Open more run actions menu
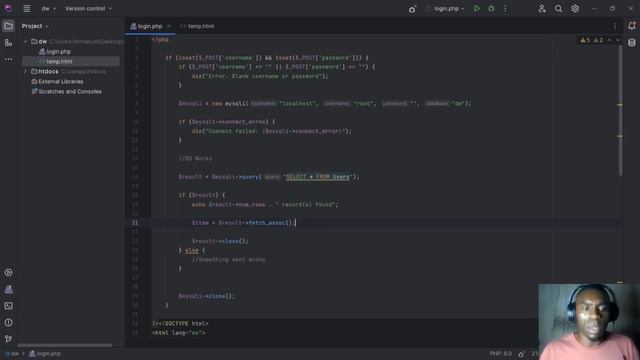 505,9
